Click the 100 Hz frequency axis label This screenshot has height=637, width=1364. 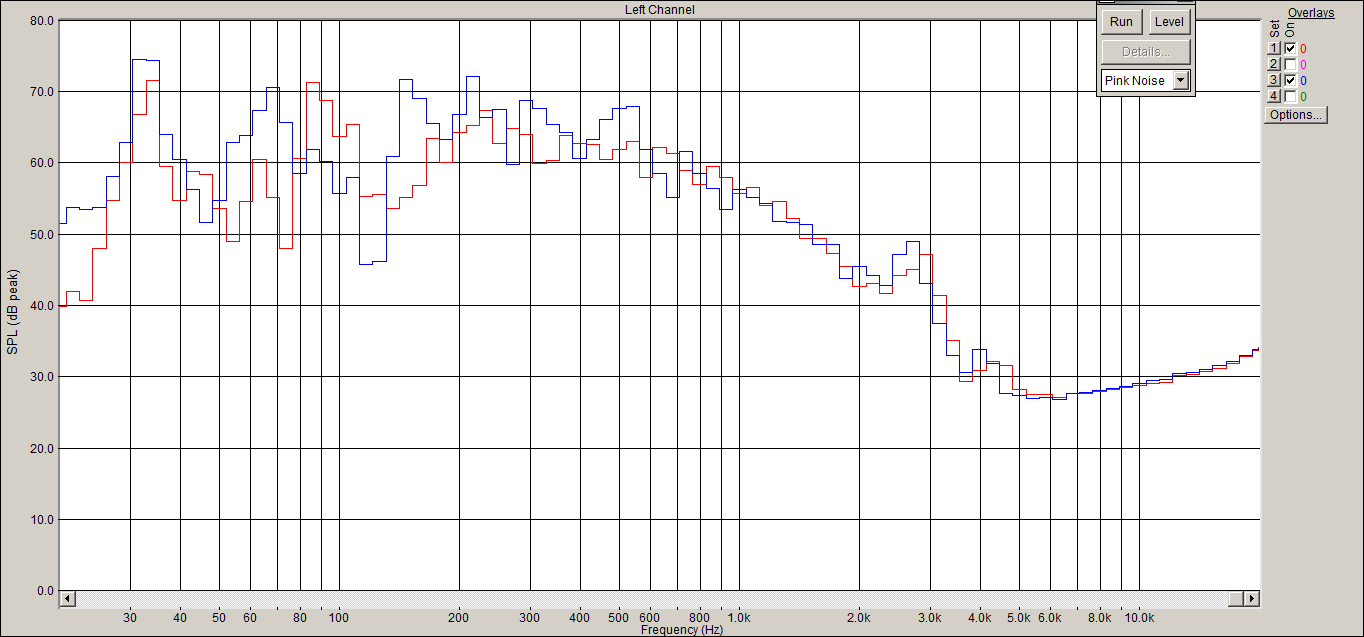[x=339, y=617]
